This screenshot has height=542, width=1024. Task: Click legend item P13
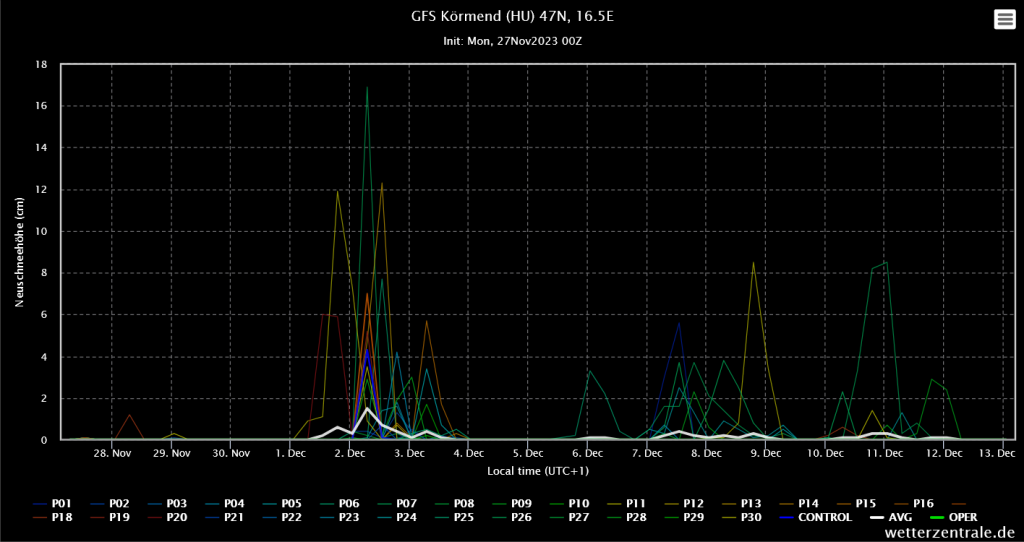(752, 503)
